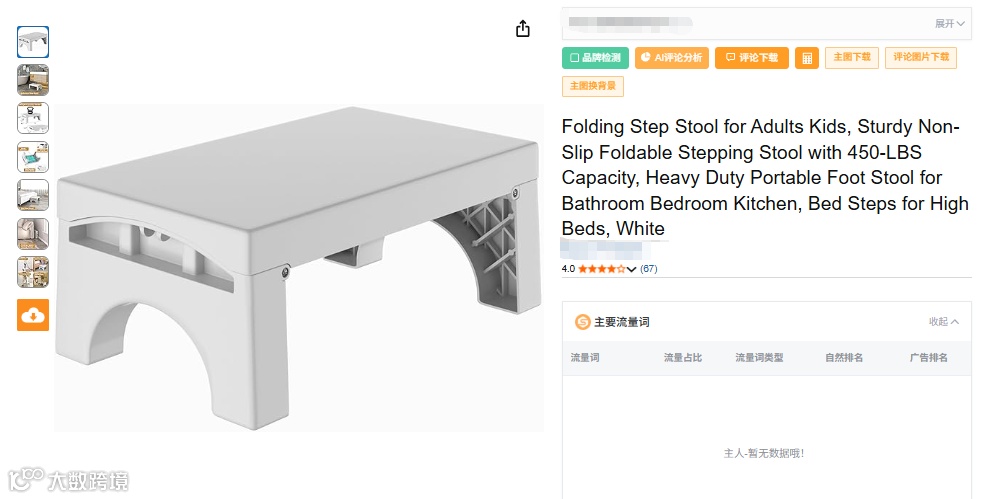986x499 pixels.
Task: Open the (67) reviews count link
Action: [x=649, y=269]
